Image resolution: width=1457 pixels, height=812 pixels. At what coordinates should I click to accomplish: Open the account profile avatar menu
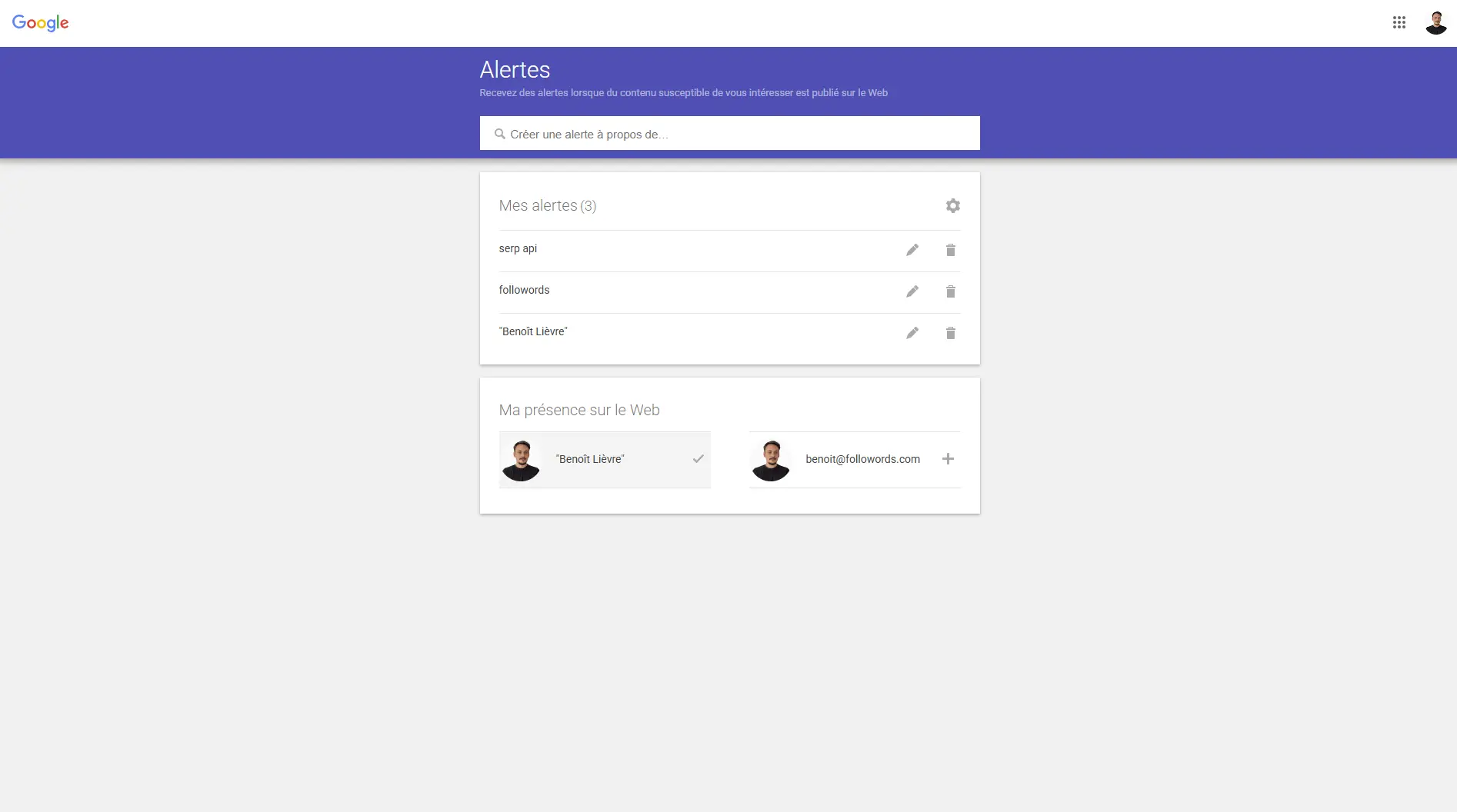(1435, 22)
